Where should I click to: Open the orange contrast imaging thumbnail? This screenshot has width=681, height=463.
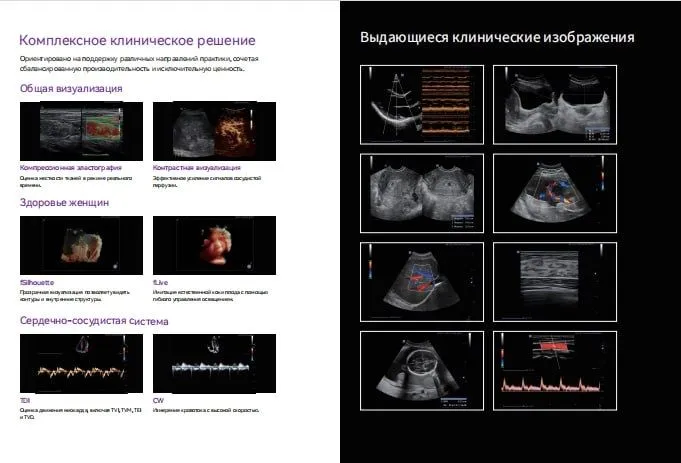[214, 131]
